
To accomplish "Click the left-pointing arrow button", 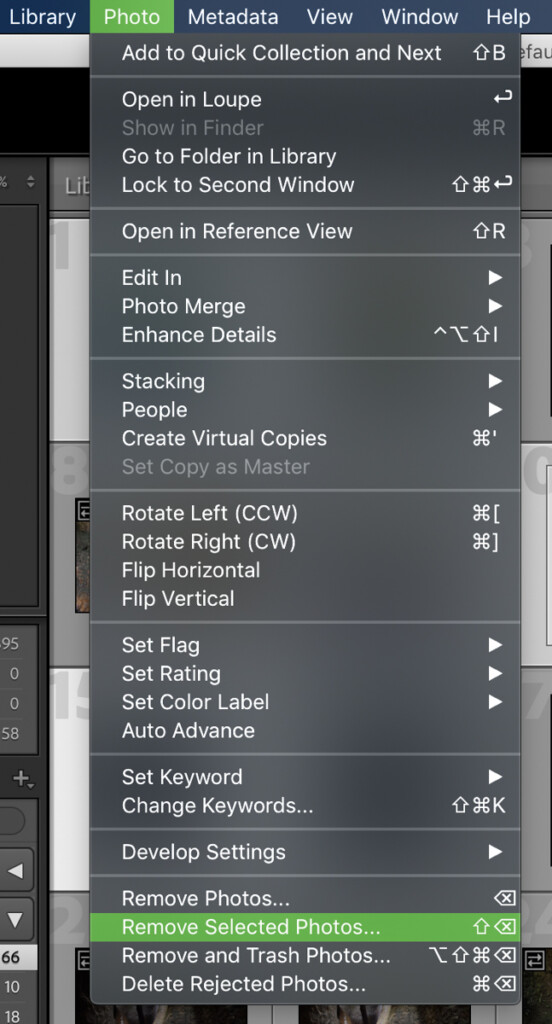I will click(x=16, y=871).
